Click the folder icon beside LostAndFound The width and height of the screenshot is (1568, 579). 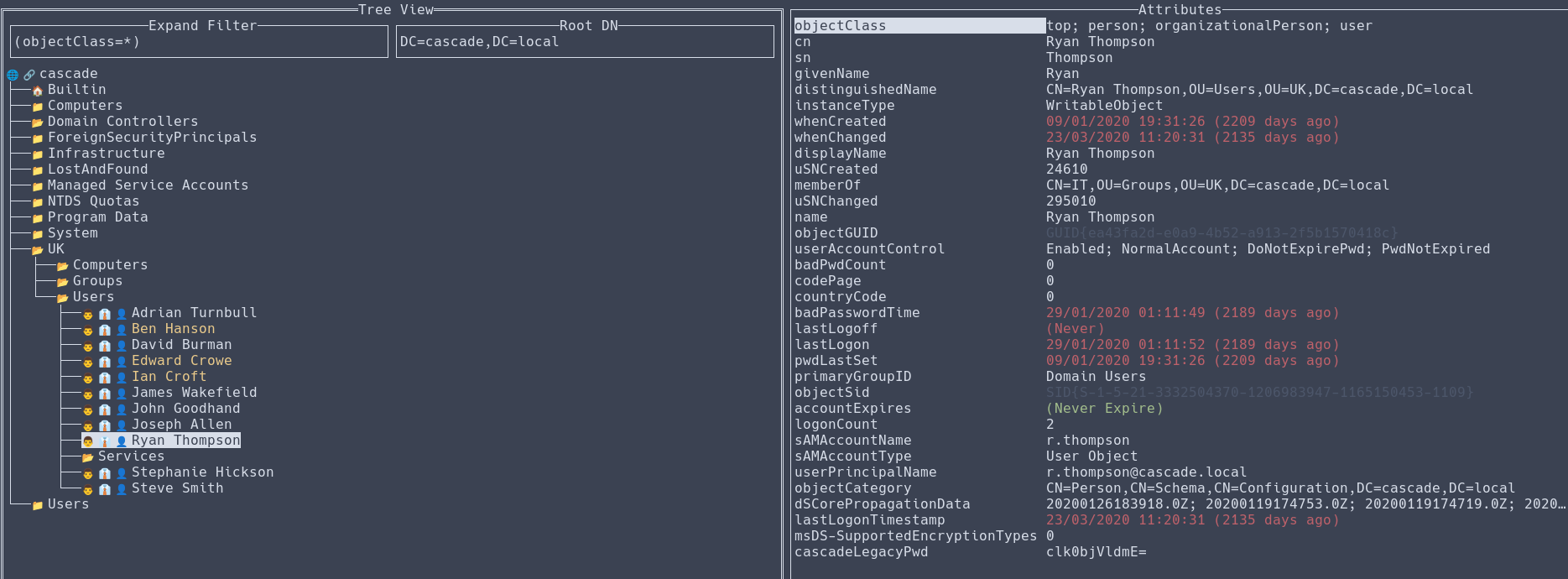(x=38, y=170)
